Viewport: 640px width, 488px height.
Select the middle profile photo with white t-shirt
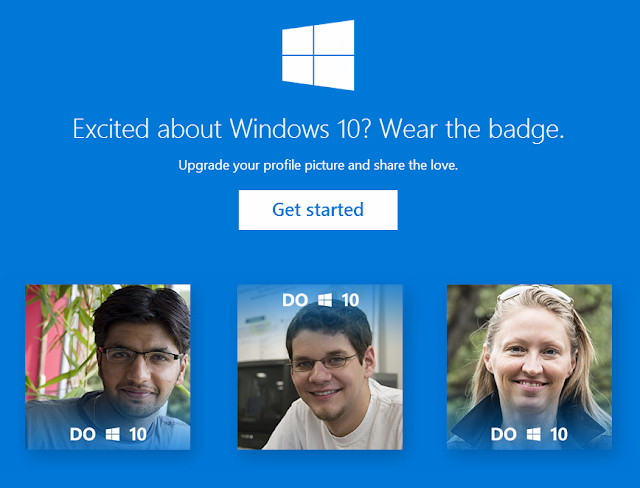click(320, 367)
